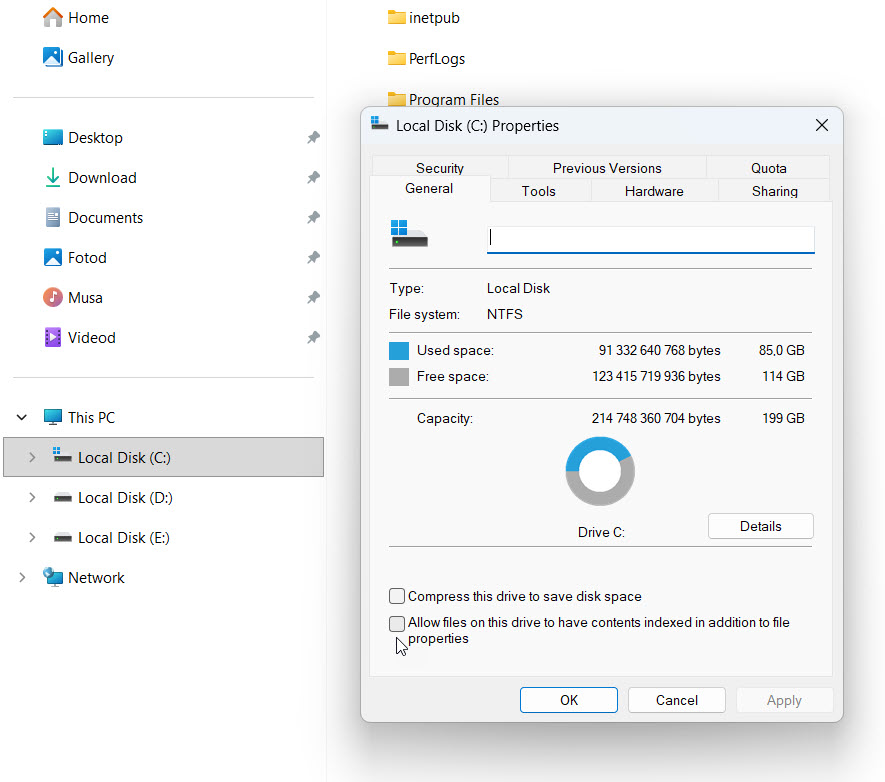Open the Hardware tab
885x782 pixels.
(x=654, y=191)
